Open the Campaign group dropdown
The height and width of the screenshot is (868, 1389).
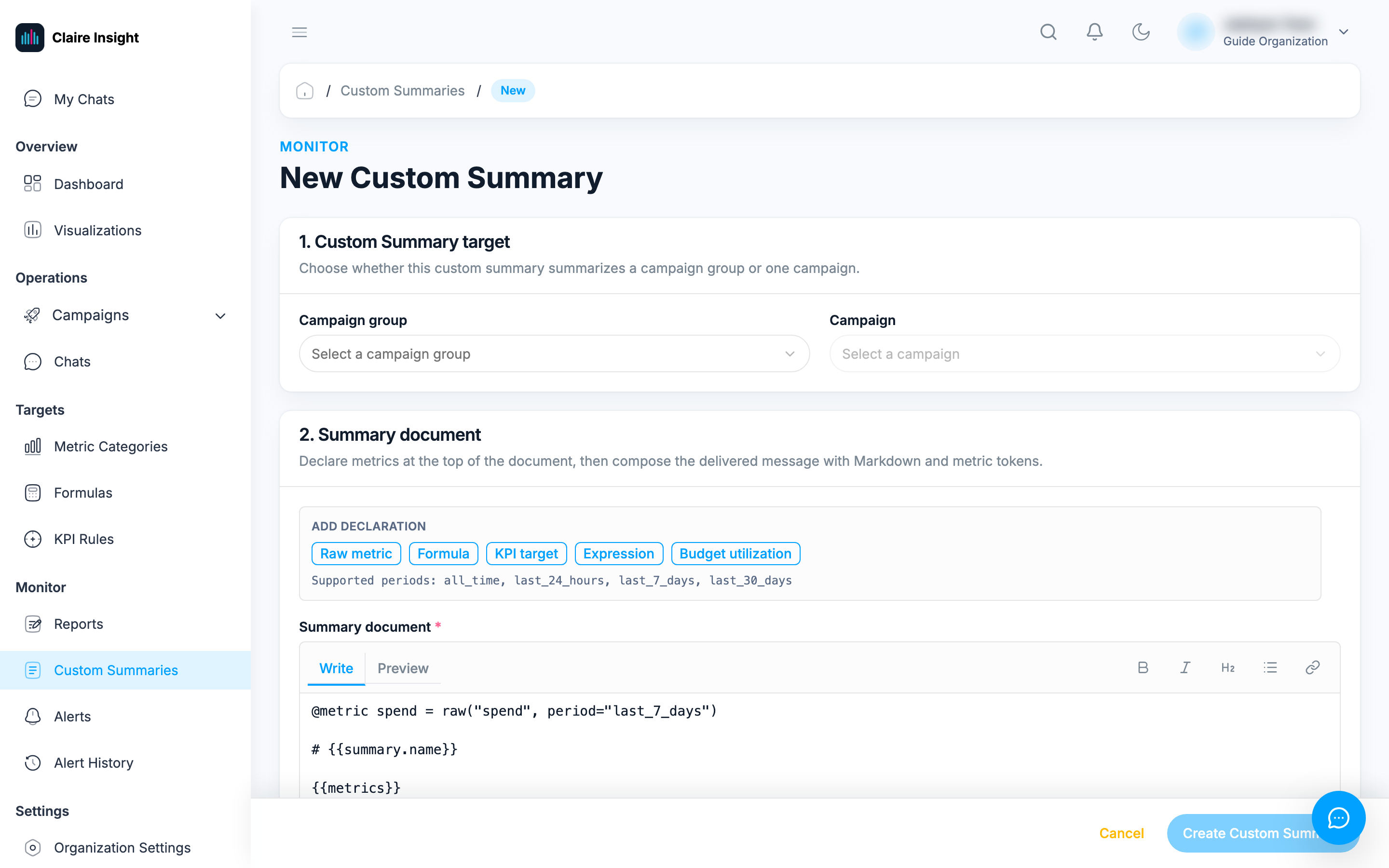pyautogui.click(x=554, y=353)
